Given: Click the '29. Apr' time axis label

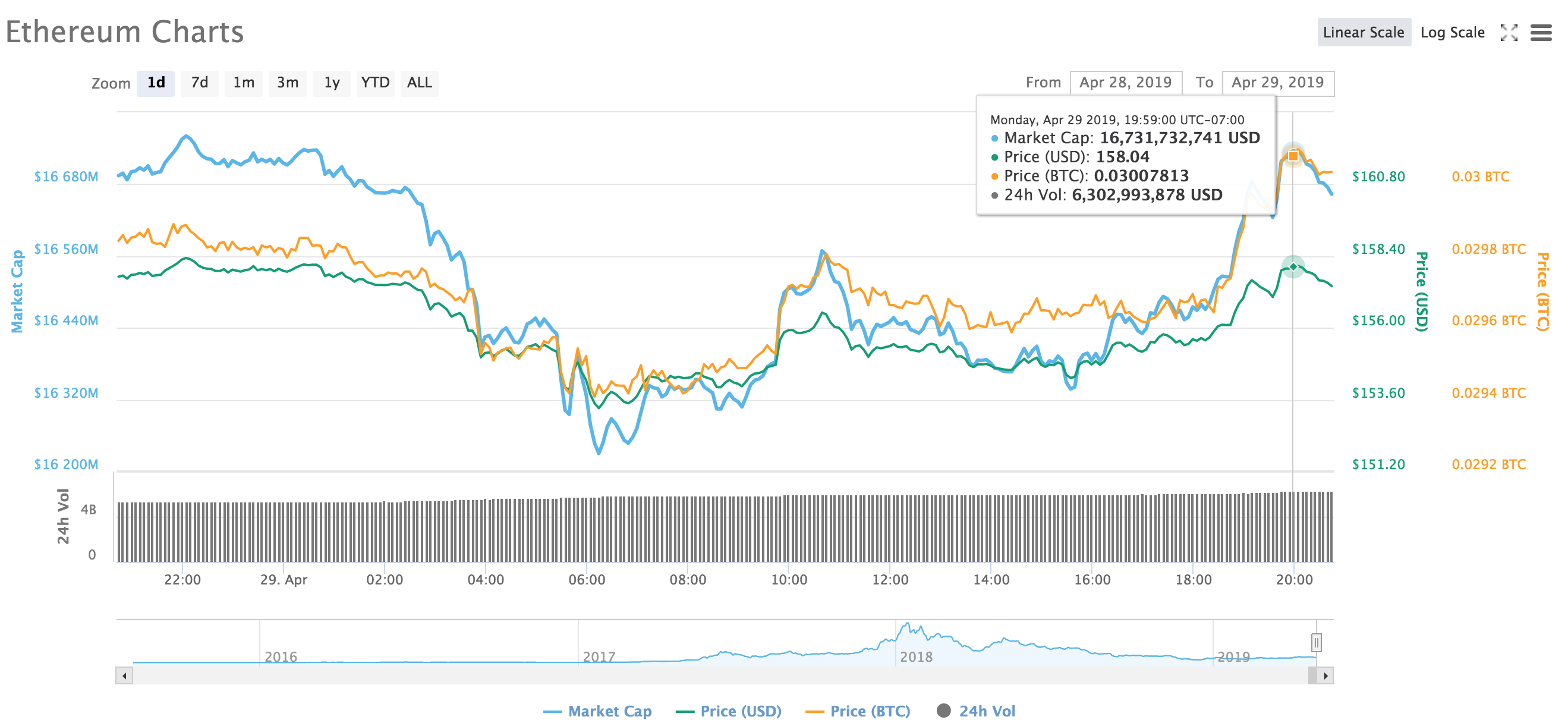Looking at the screenshot, I should coord(284,579).
